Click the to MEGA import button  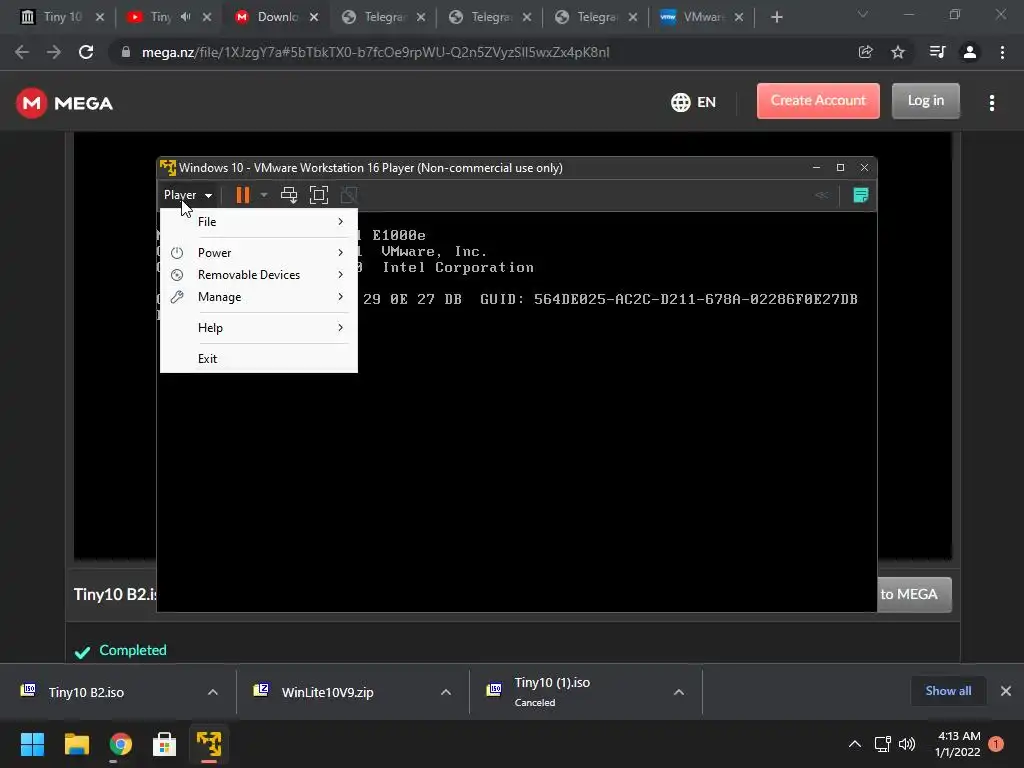914,594
